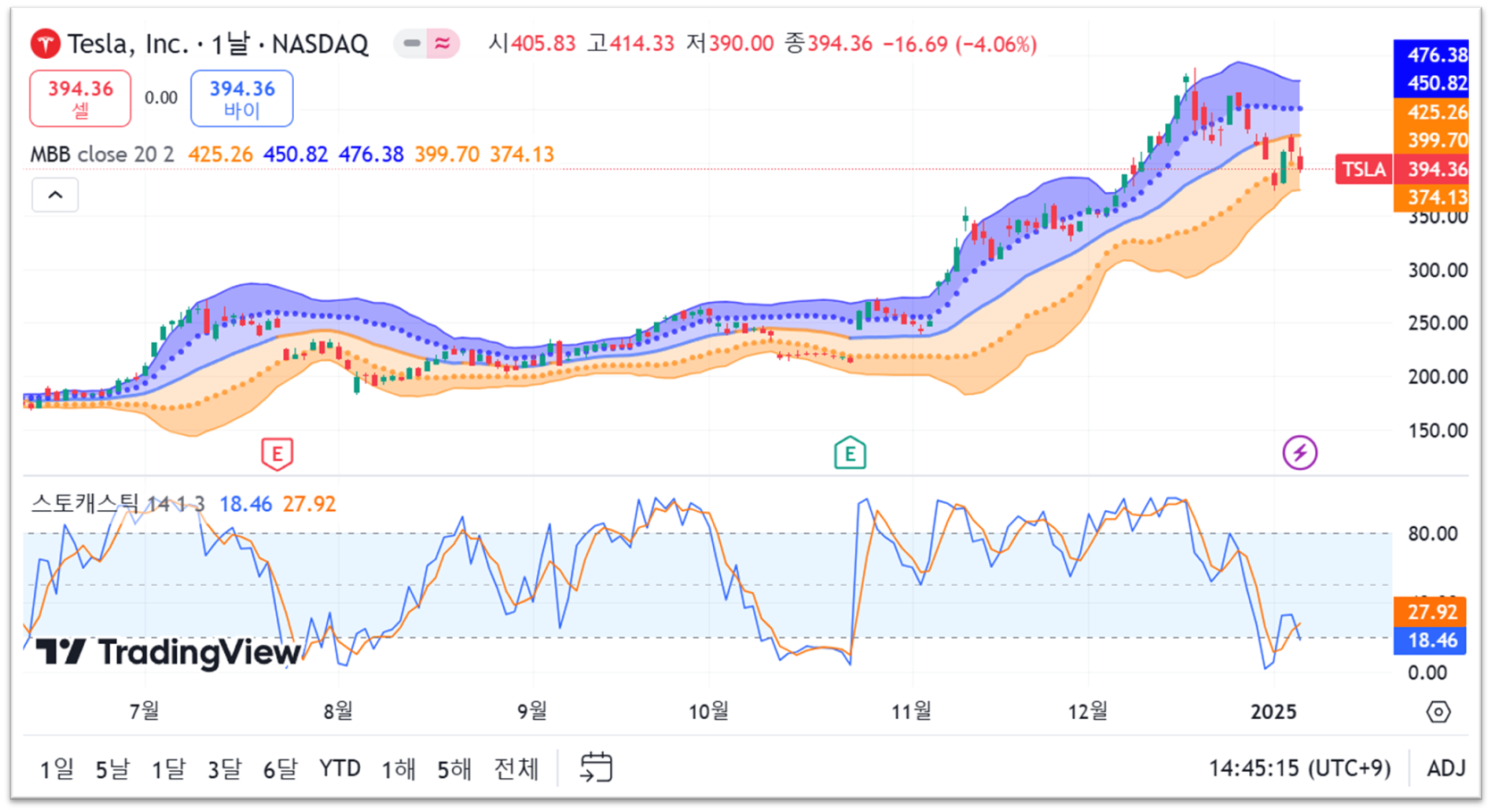This screenshot has width=1492, height=812.
Task: Select the 1일 time range
Action: pos(56,768)
